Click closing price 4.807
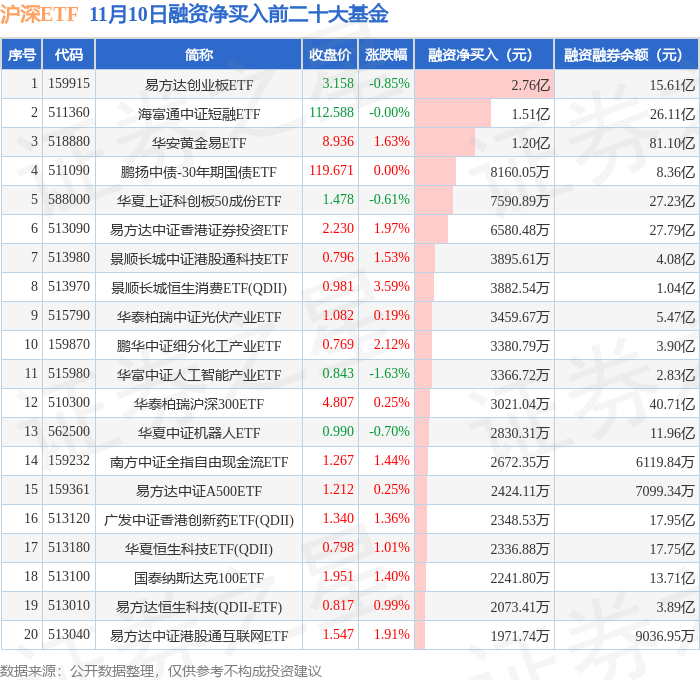700x680 pixels. (x=338, y=402)
